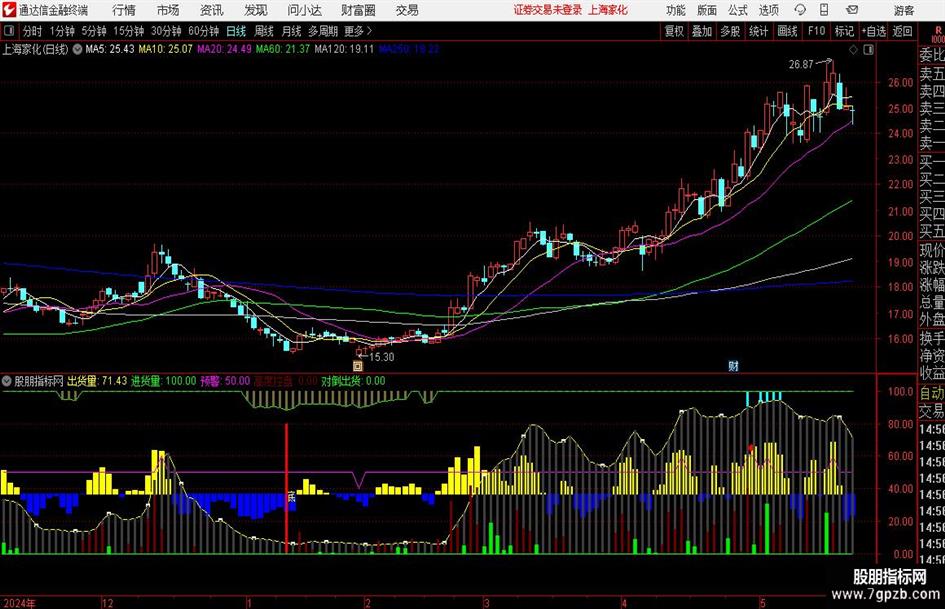Image resolution: width=945 pixels, height=609 pixels.
Task: Click the 画线 drawing button
Action: (x=788, y=31)
